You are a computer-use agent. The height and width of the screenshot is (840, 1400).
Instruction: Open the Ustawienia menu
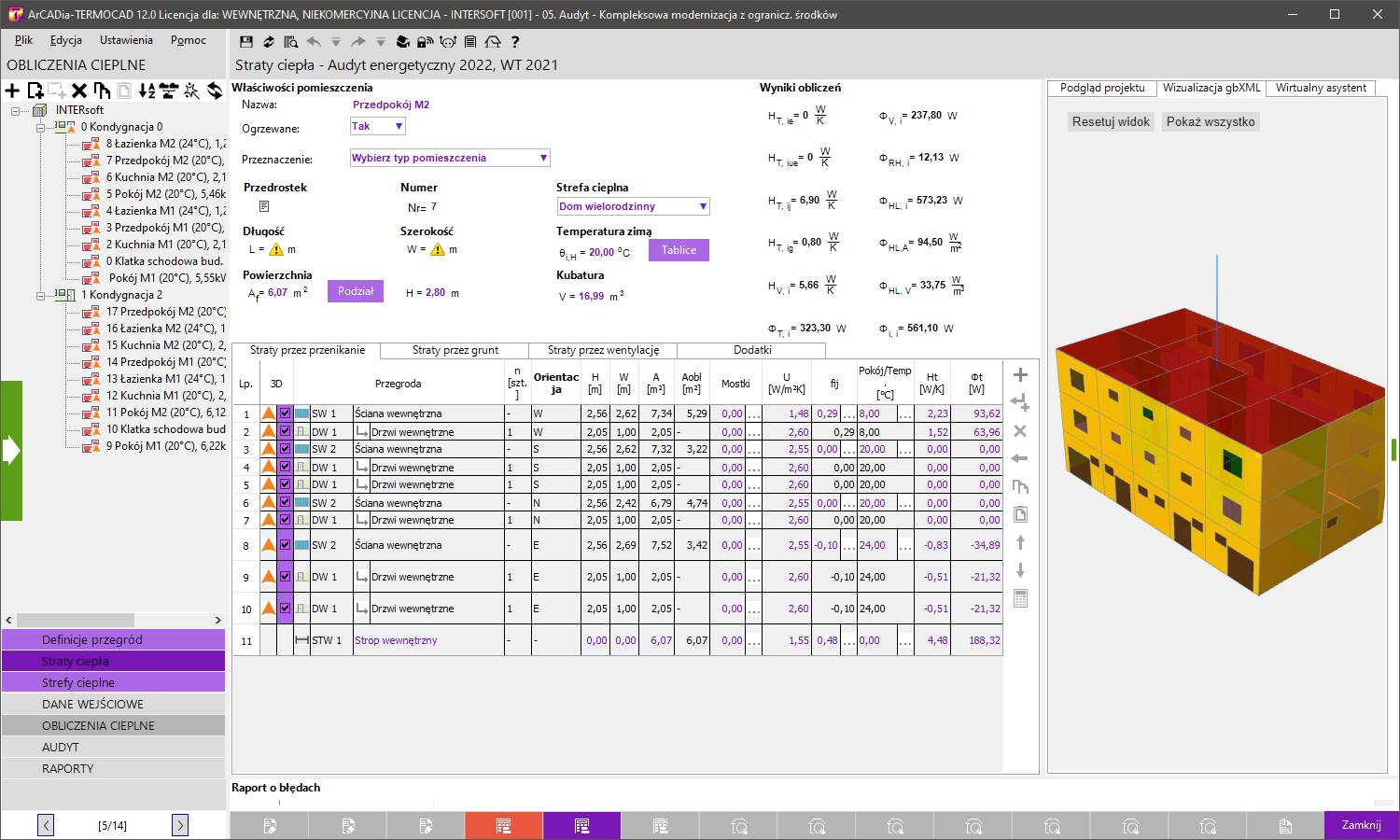point(126,40)
